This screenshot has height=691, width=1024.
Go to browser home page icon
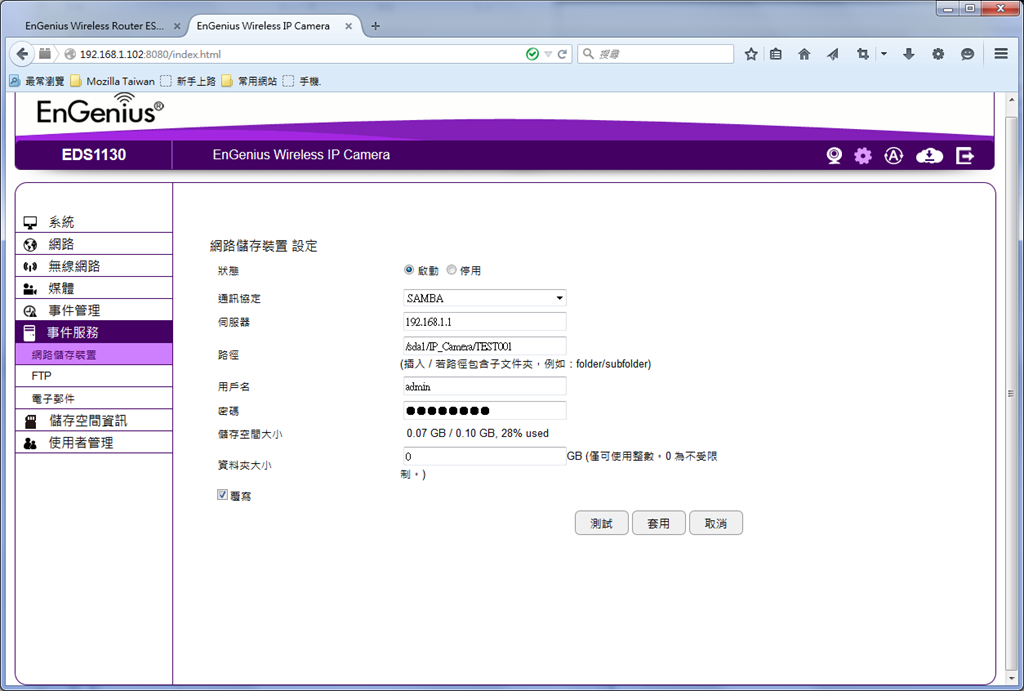804,54
